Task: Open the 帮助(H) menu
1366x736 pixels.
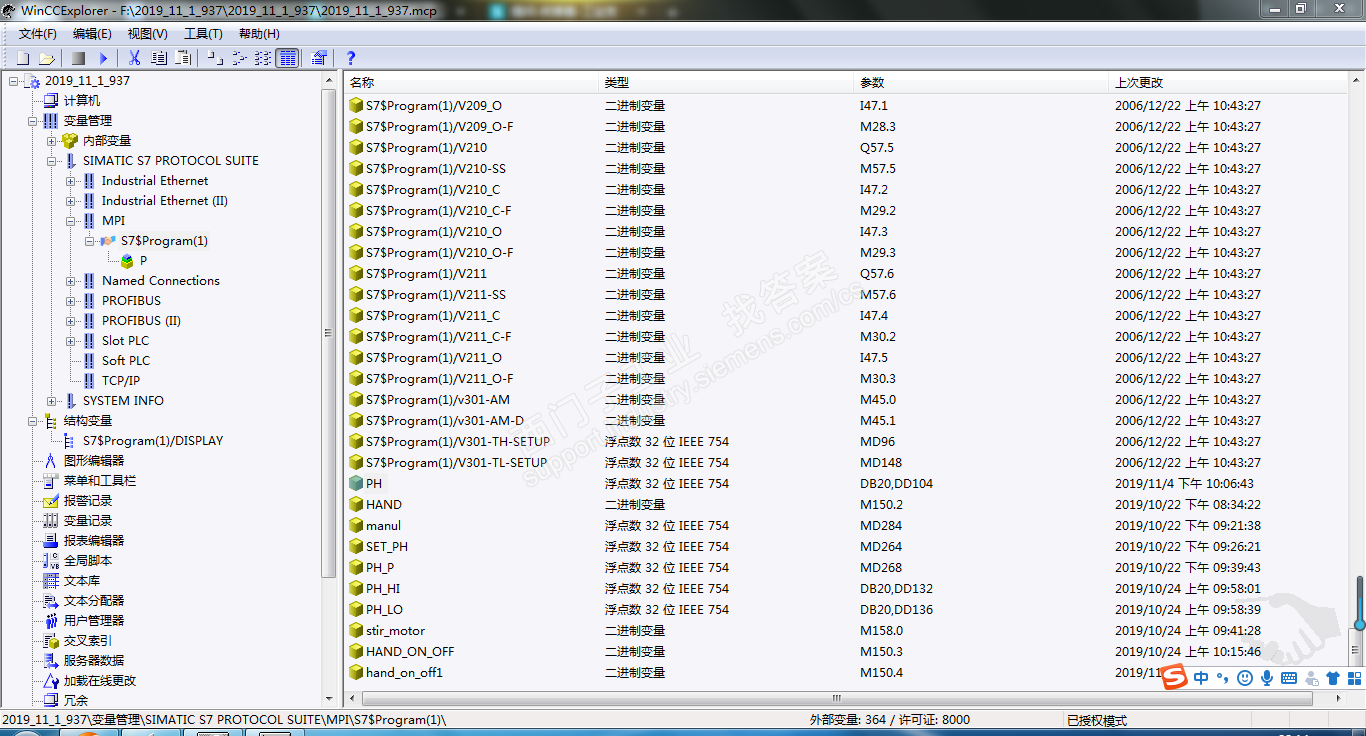Action: 259,34
